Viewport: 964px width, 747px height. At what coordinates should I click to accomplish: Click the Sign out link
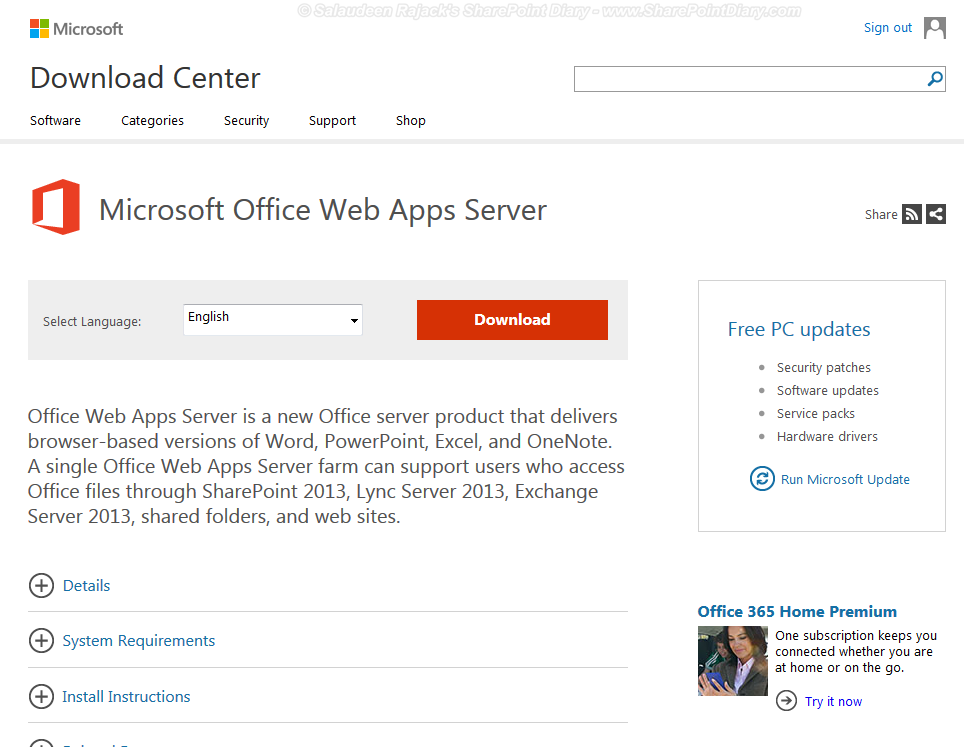(887, 28)
